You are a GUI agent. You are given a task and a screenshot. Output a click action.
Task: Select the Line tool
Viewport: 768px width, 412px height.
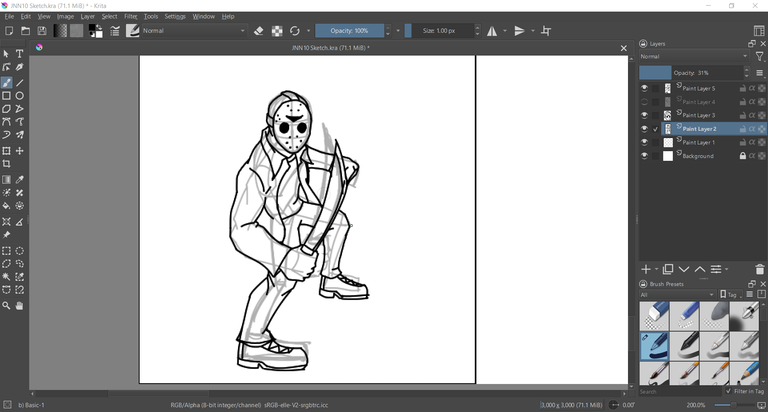[20, 83]
